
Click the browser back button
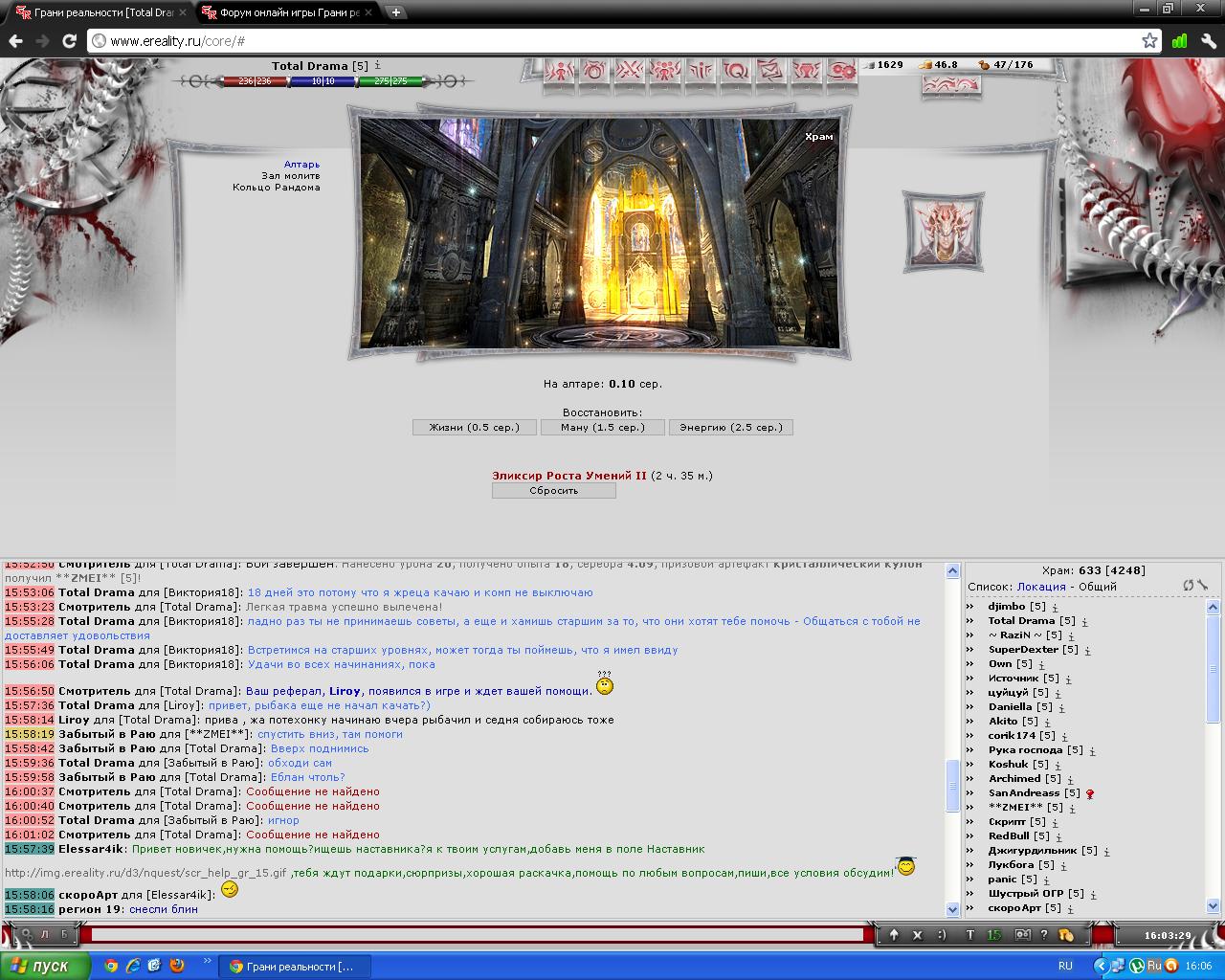[x=15, y=41]
